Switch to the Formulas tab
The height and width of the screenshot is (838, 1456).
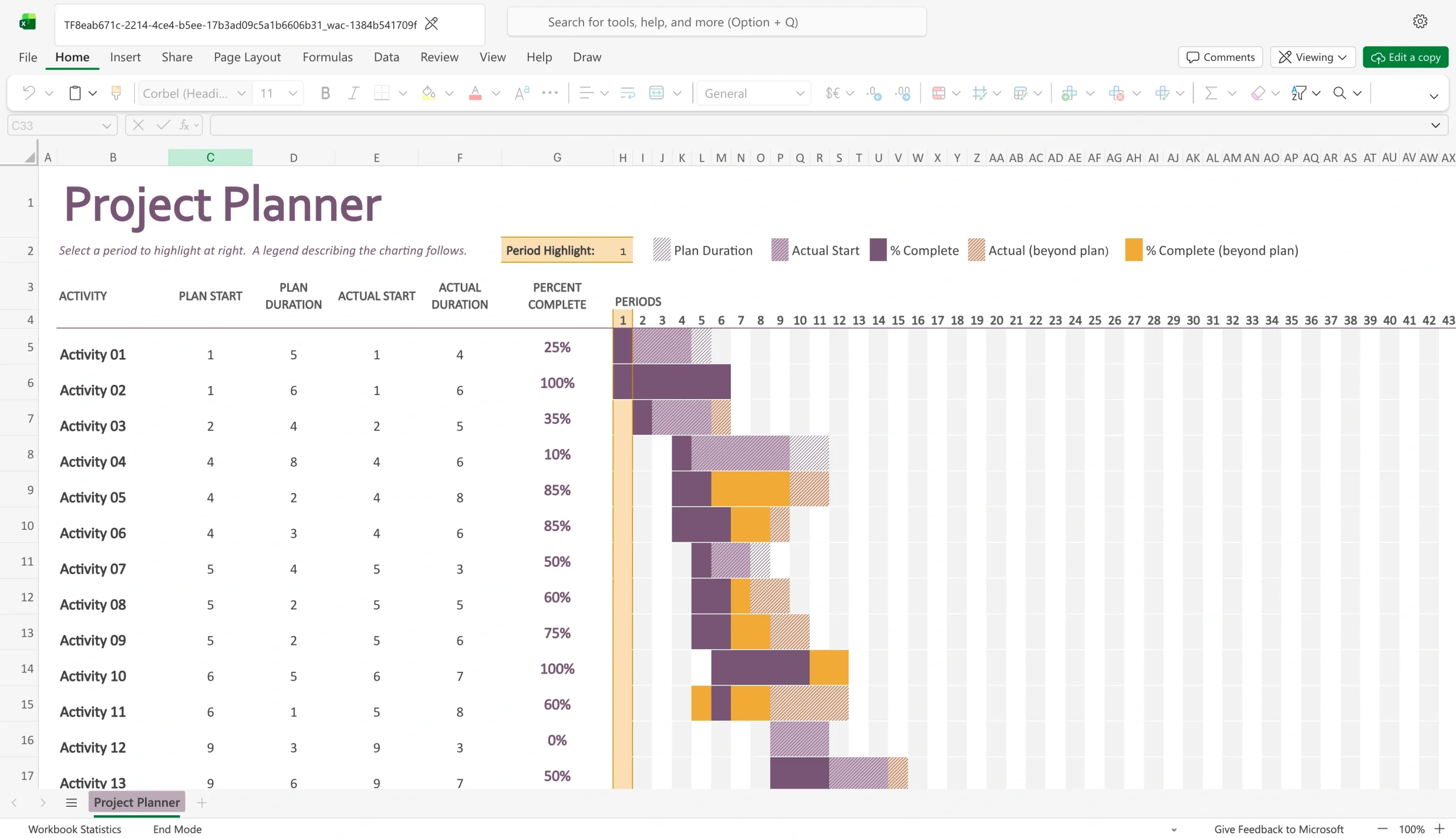click(328, 57)
